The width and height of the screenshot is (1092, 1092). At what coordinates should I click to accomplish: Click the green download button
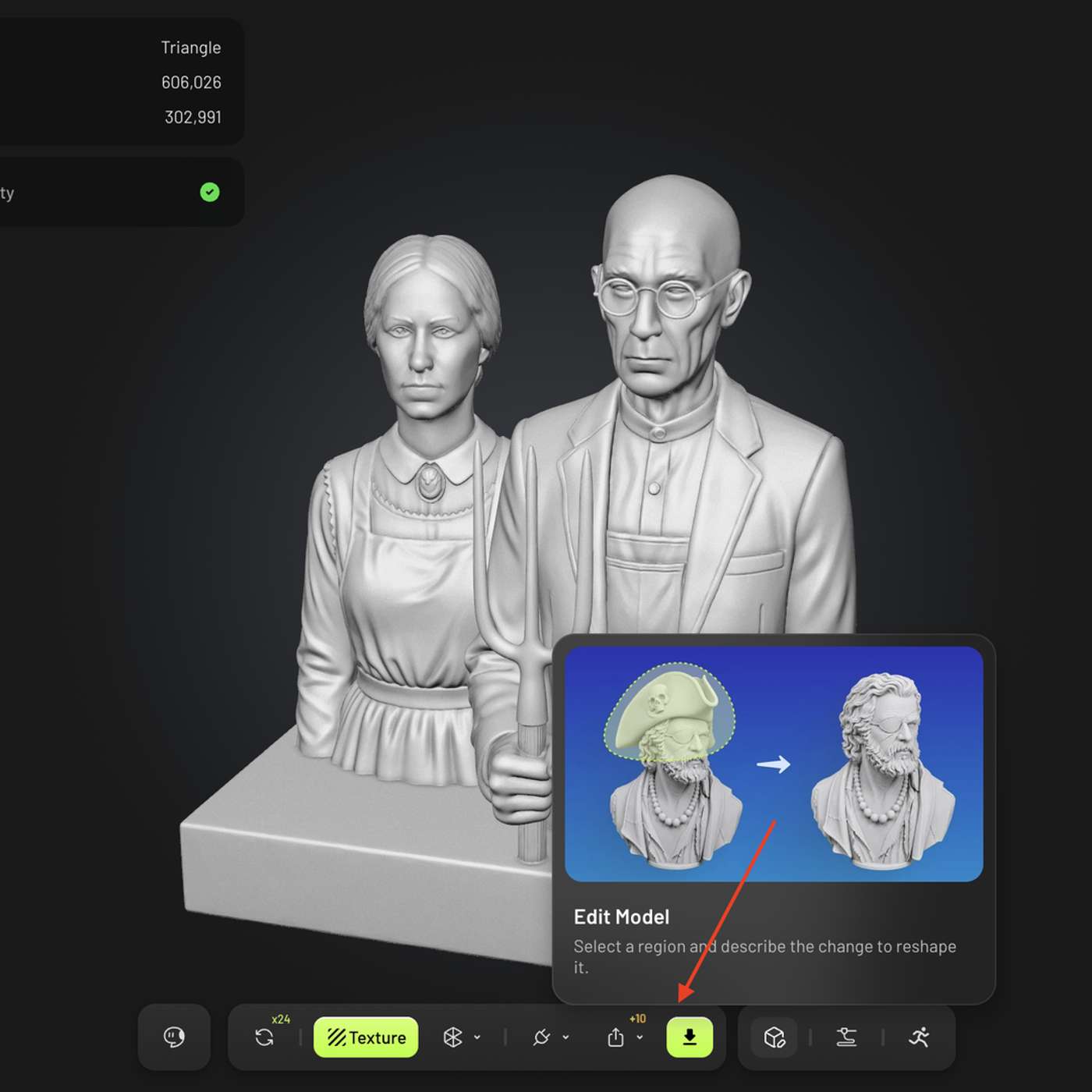click(690, 1037)
